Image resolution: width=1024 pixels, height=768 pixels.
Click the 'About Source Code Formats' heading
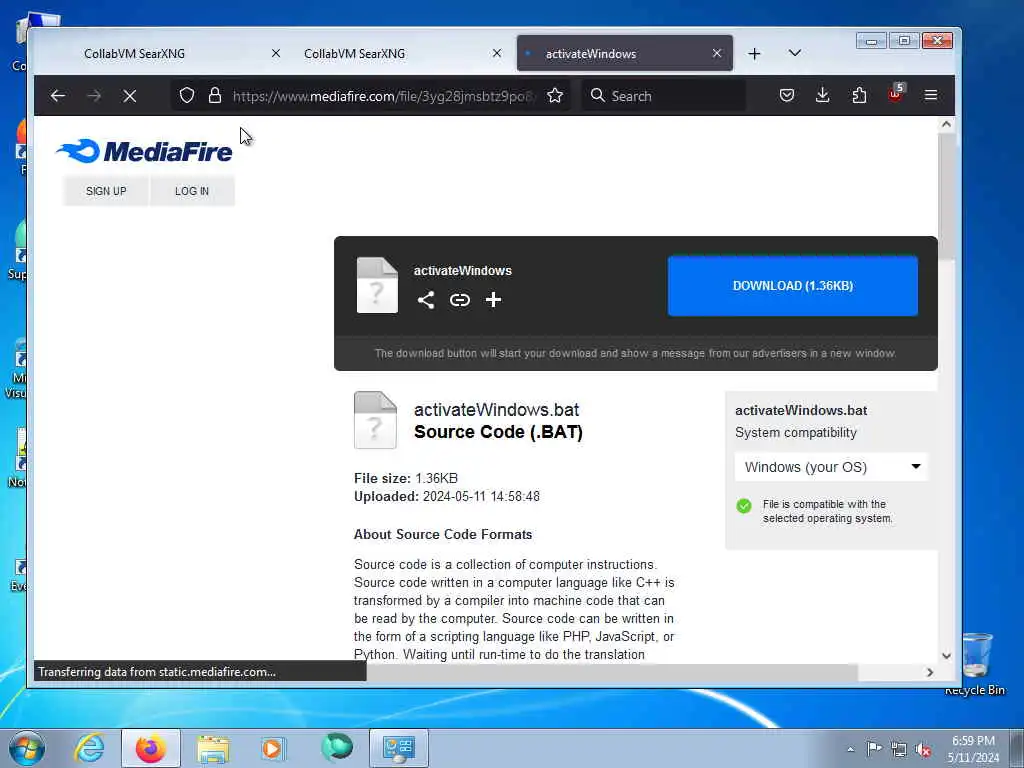coord(443,534)
